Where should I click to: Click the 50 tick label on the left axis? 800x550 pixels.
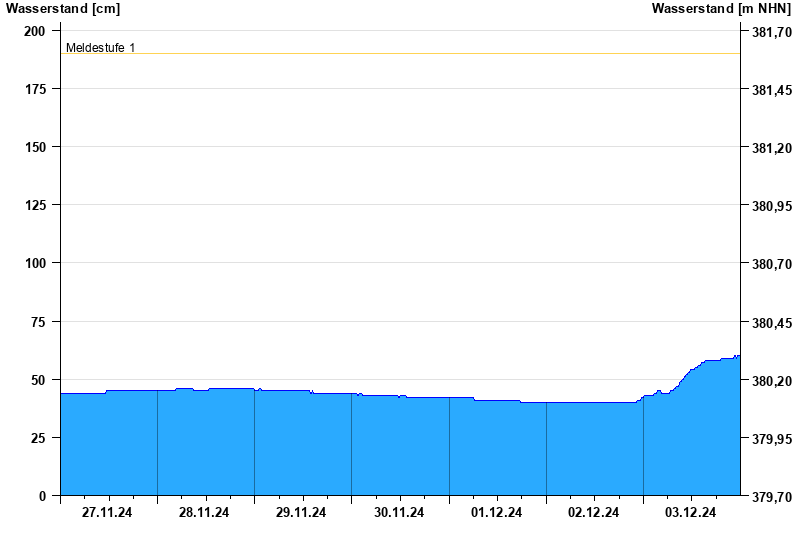38,380
